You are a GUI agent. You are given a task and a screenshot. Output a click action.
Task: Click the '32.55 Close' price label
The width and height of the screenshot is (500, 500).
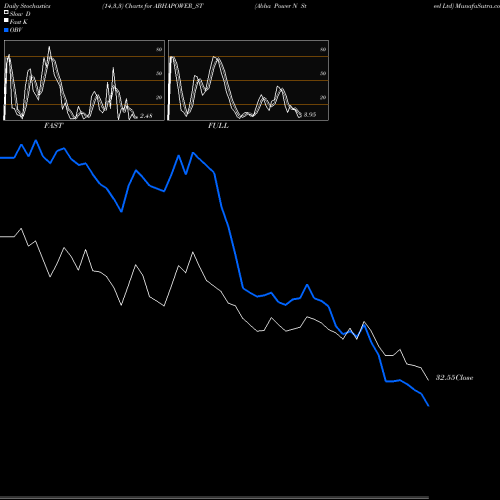coord(454,378)
